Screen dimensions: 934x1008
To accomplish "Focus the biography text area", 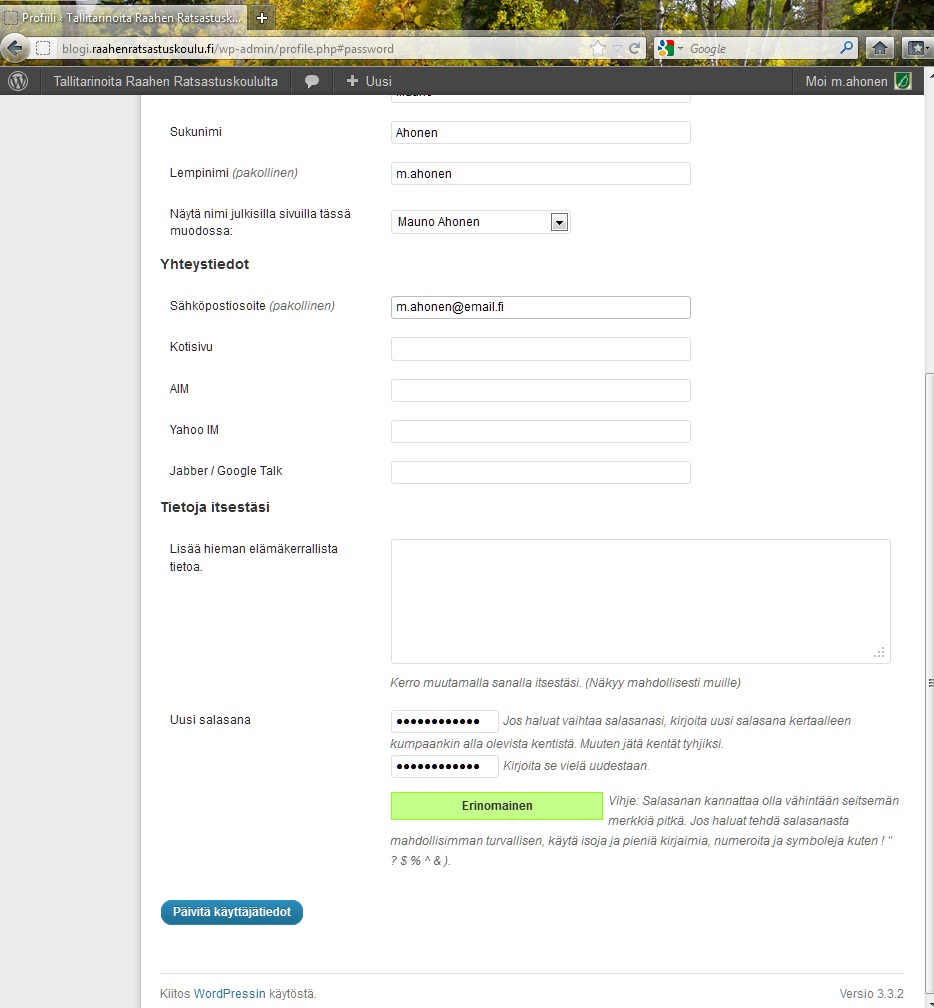I will pos(640,601).
